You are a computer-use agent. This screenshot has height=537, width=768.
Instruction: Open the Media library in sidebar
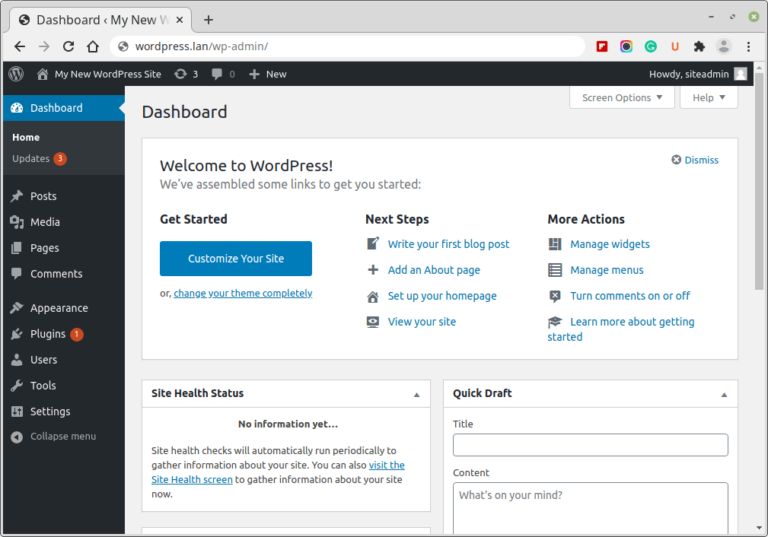pyautogui.click(x=45, y=222)
